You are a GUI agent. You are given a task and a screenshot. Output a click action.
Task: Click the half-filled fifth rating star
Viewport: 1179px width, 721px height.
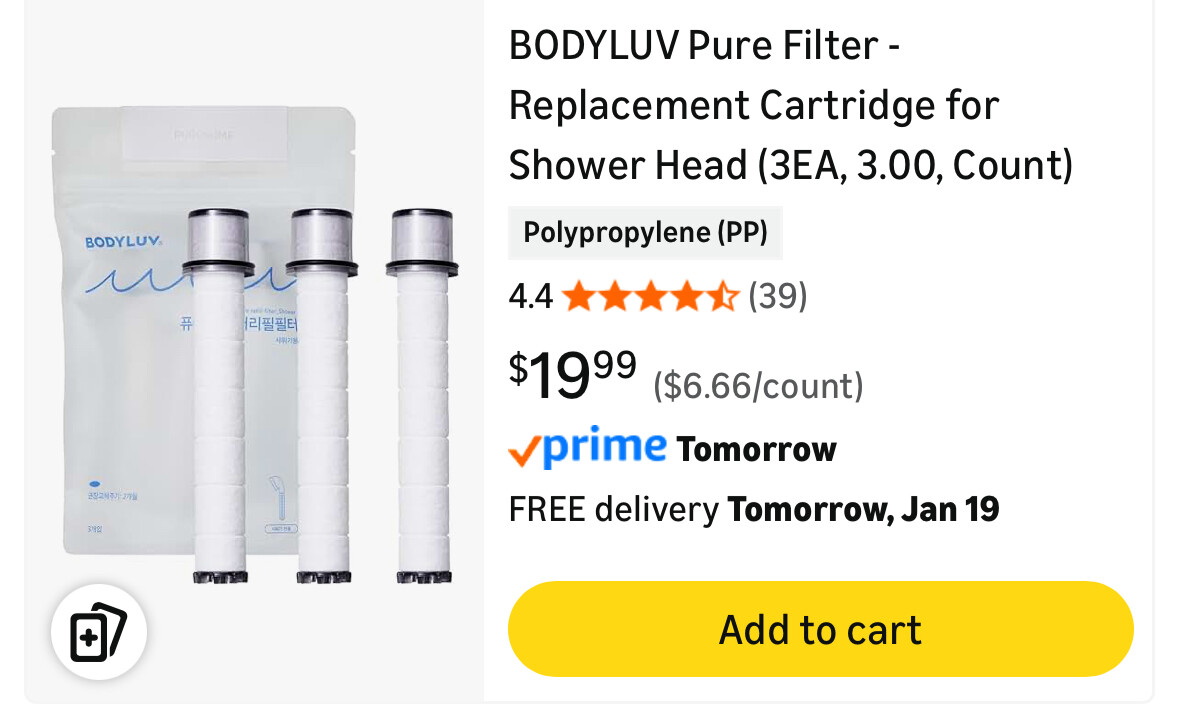pyautogui.click(x=723, y=296)
